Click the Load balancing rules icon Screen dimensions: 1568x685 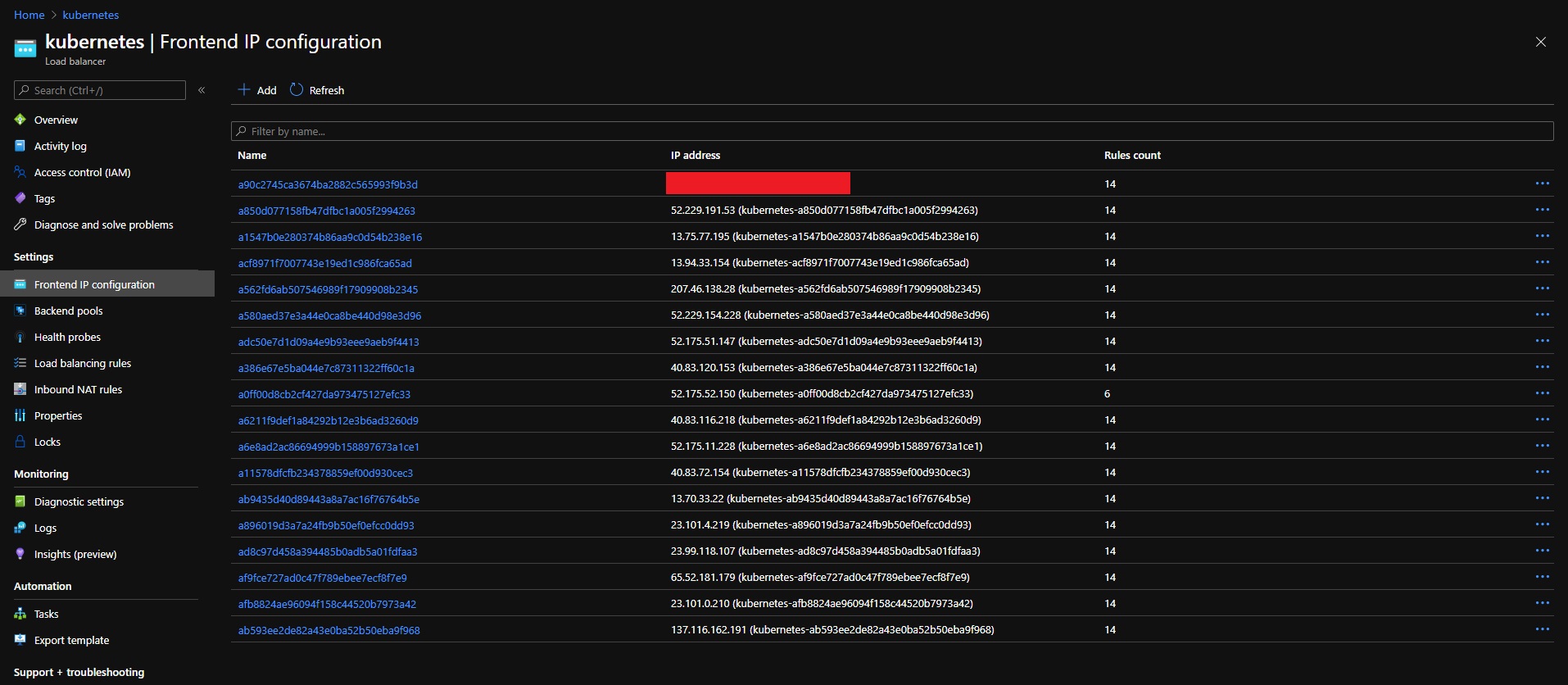point(20,363)
